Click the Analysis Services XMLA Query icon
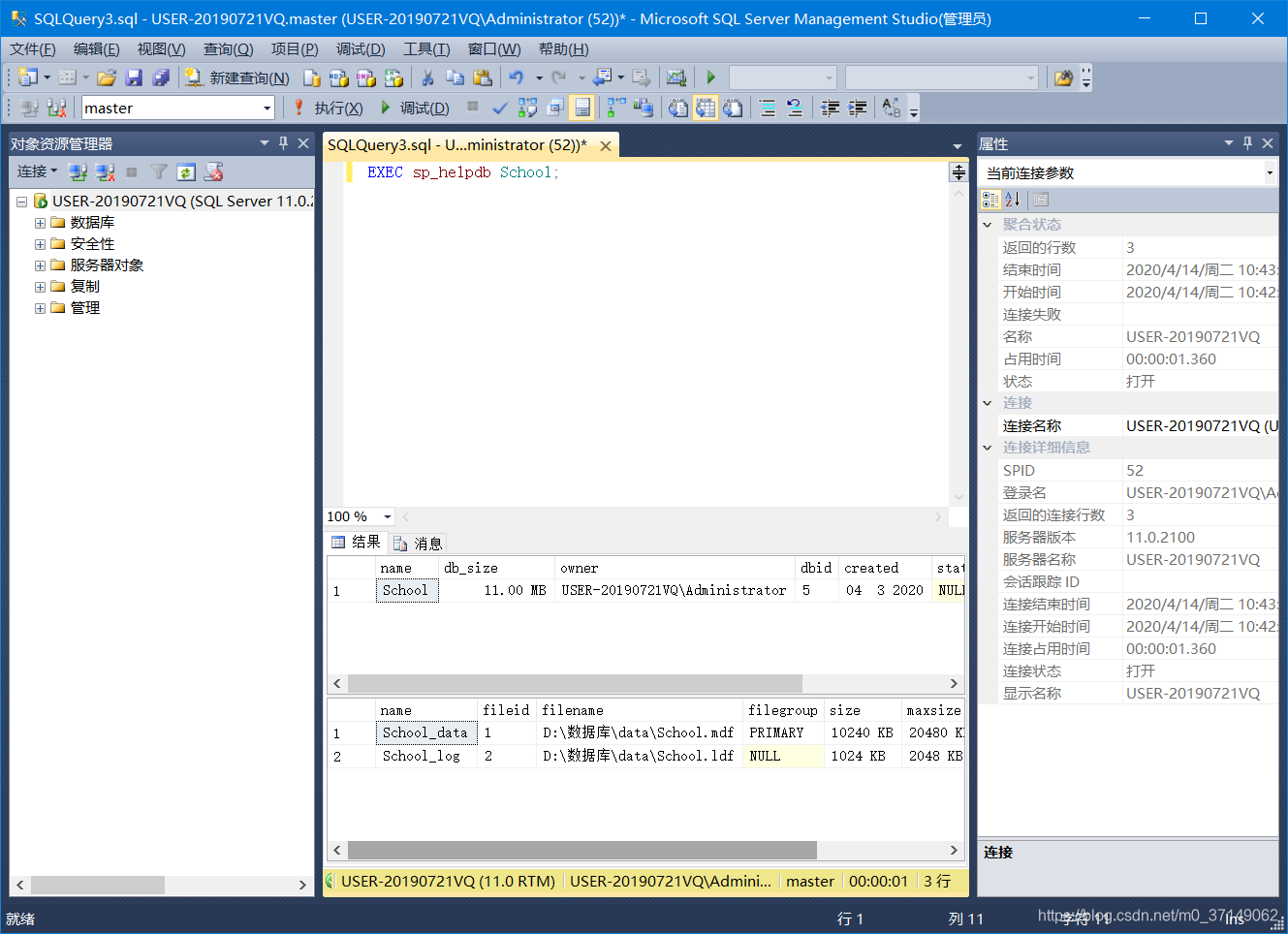1288x934 pixels. [x=393, y=78]
